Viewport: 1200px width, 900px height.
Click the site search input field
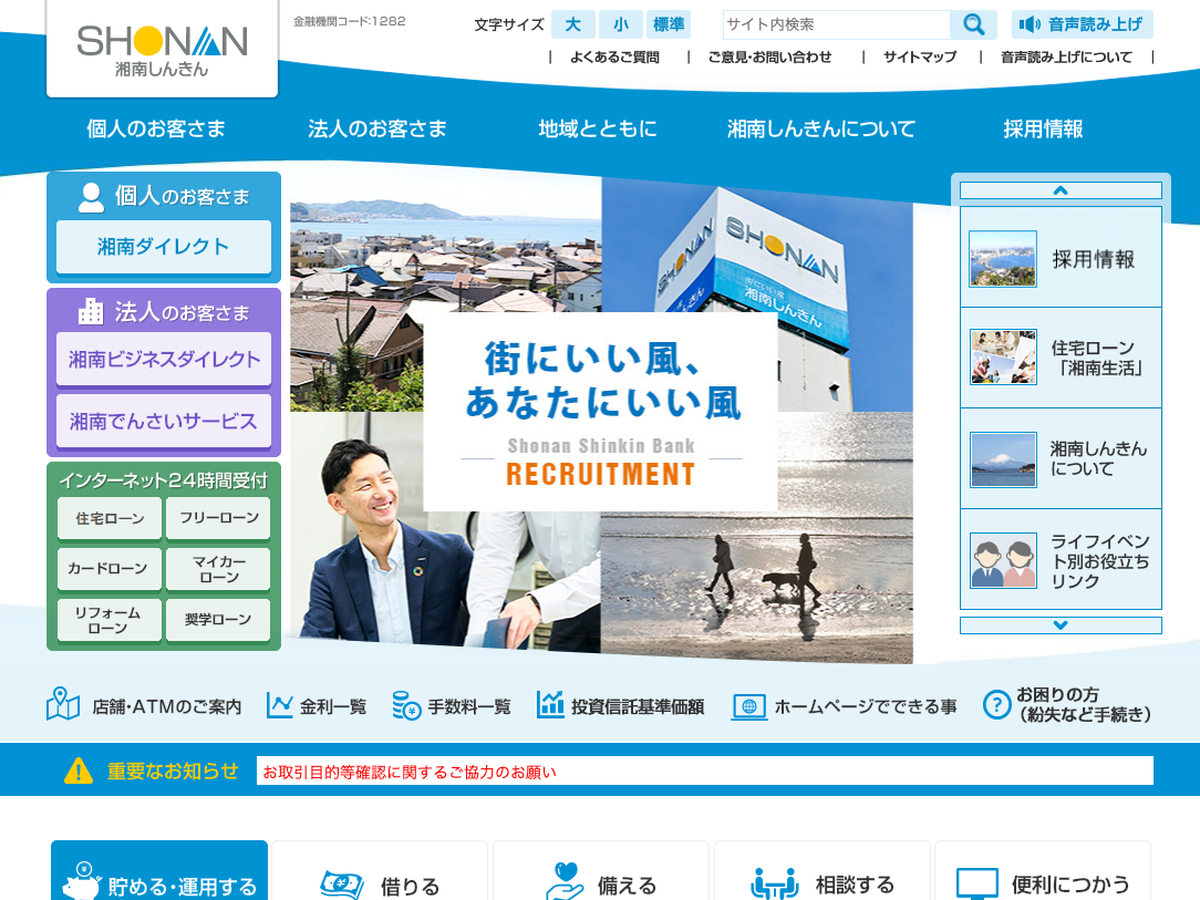click(x=836, y=25)
